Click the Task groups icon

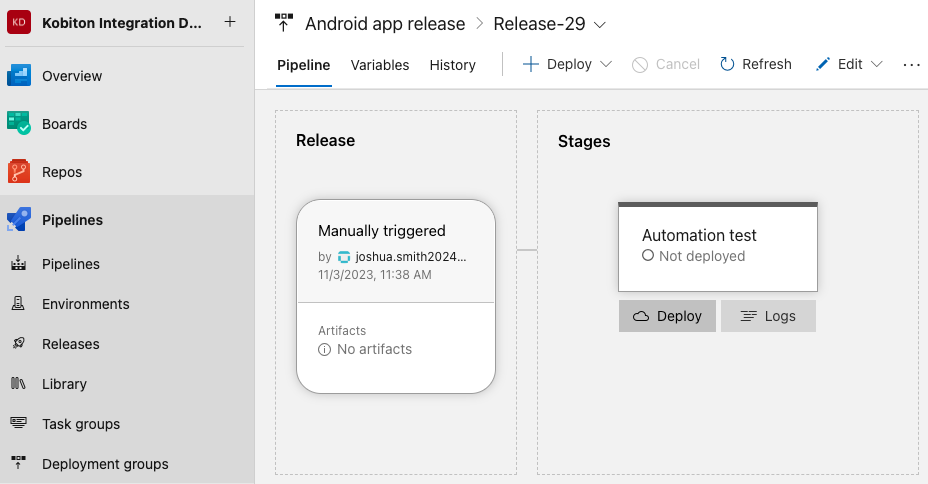(18, 423)
